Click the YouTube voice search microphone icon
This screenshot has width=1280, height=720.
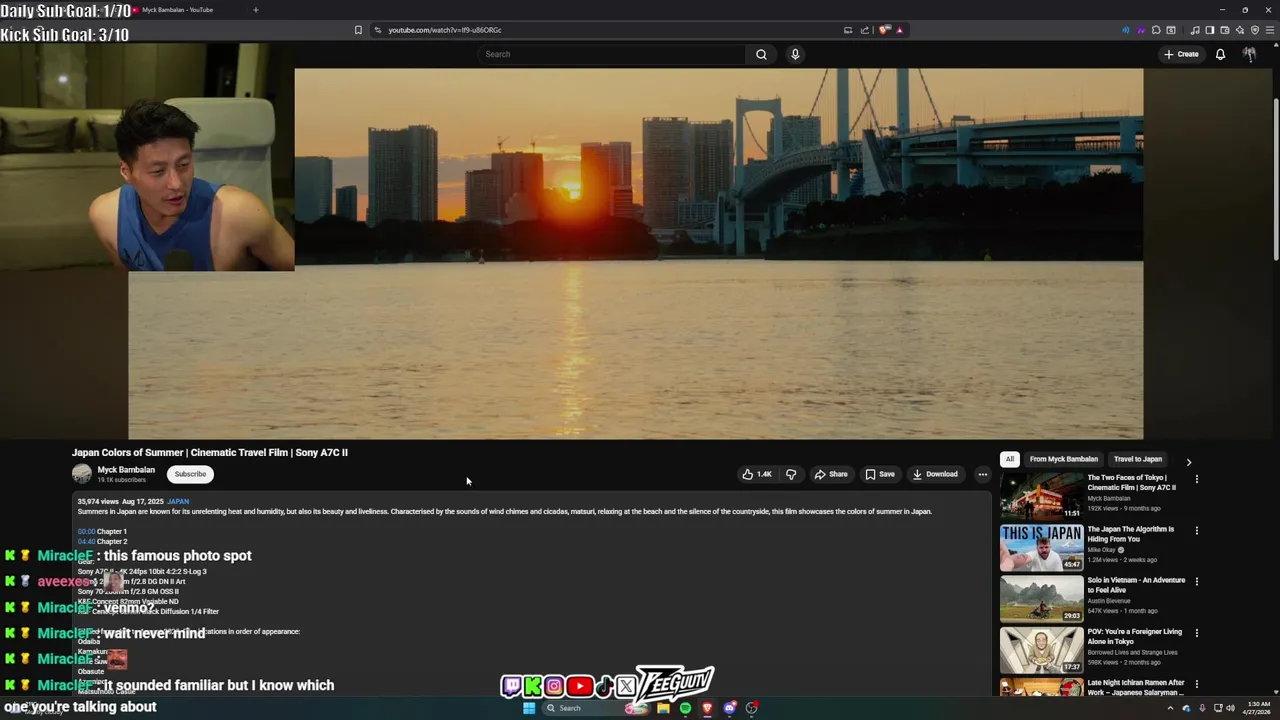tap(795, 54)
